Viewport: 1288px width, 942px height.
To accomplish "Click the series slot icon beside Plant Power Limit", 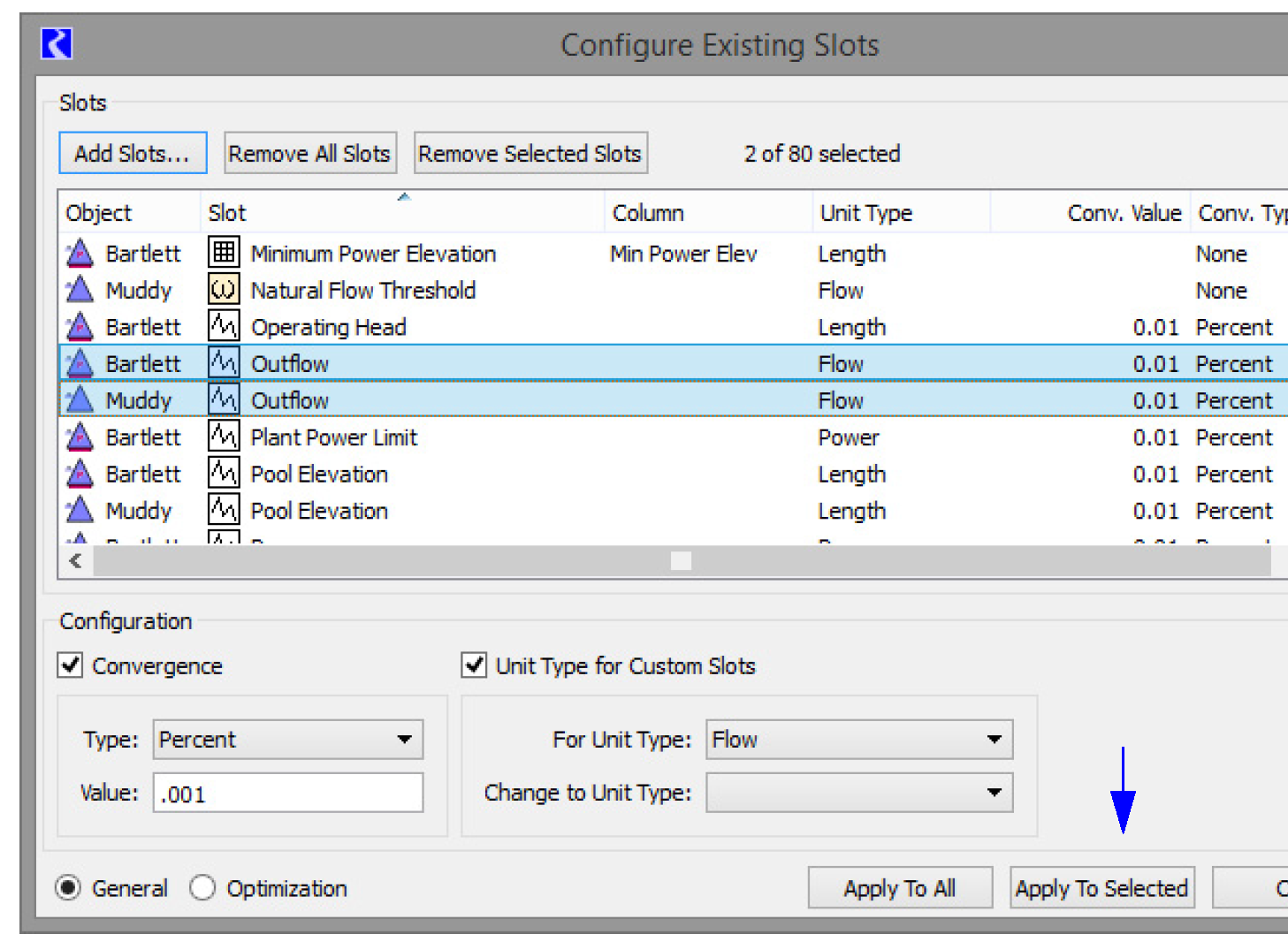I will tap(224, 437).
